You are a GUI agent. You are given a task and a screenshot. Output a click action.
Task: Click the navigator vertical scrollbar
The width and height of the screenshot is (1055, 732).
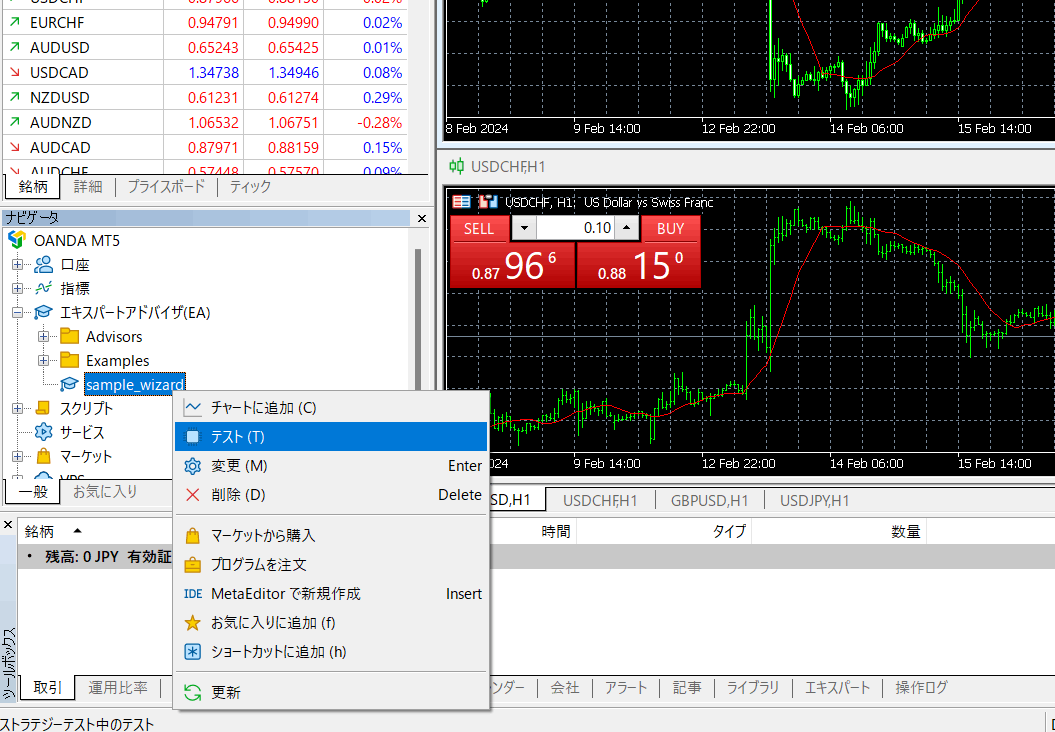(x=418, y=320)
